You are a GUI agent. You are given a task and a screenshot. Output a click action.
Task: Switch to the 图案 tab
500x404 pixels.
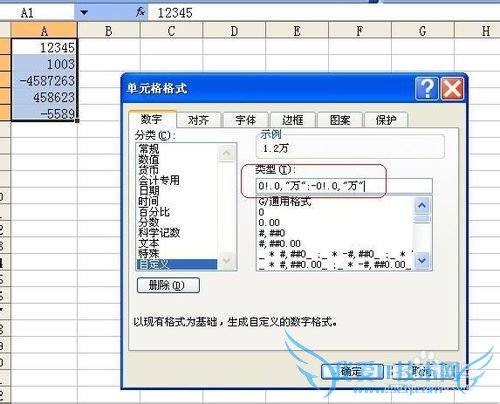(340, 120)
